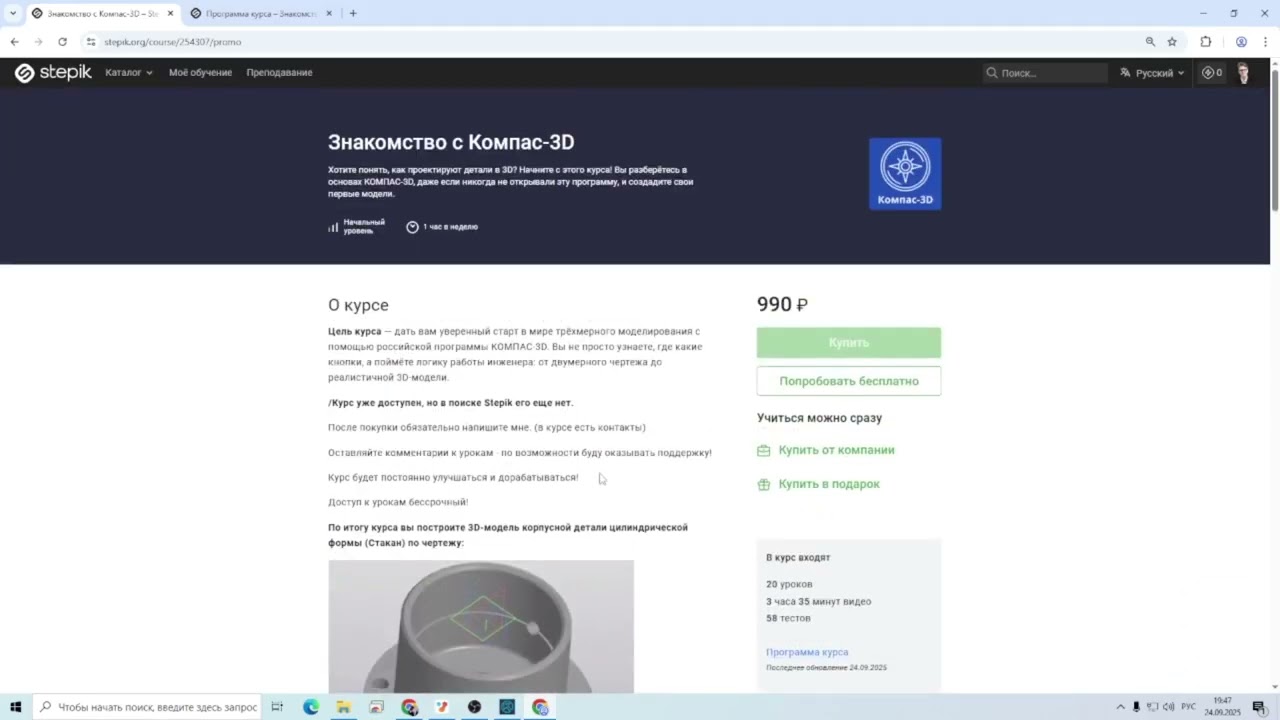Open the Stepik logo home link
The image size is (1280, 720).
point(53,72)
